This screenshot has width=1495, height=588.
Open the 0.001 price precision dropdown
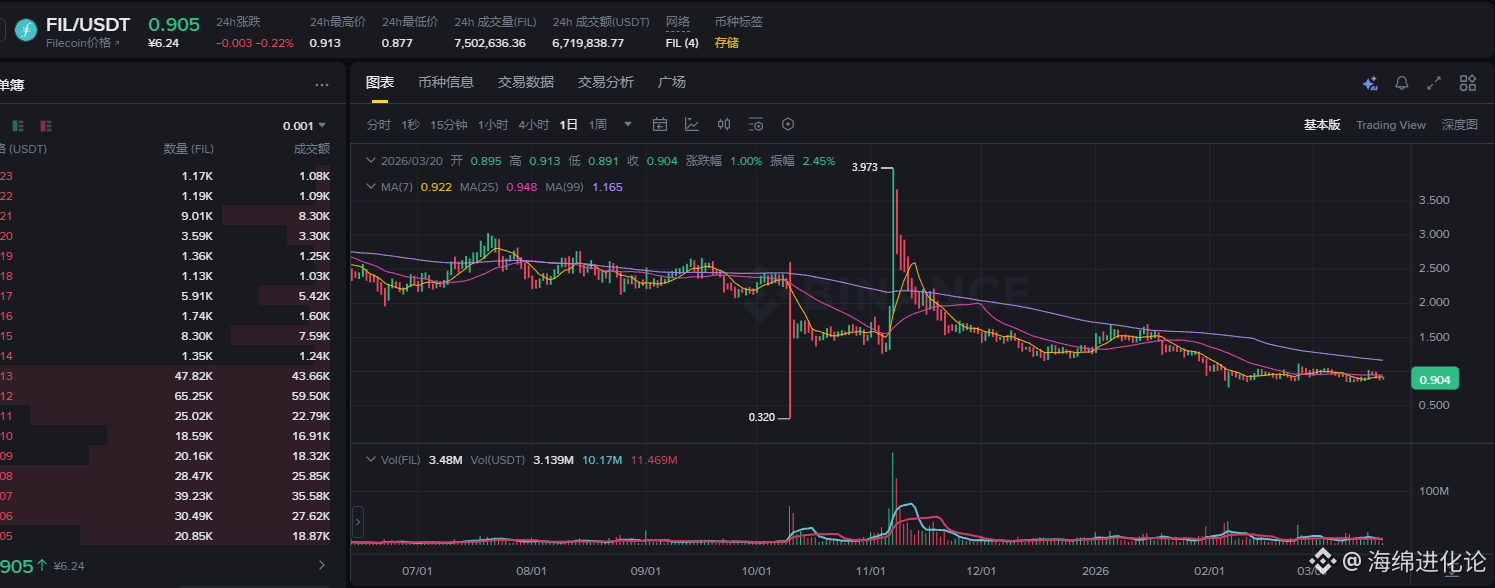coord(304,126)
